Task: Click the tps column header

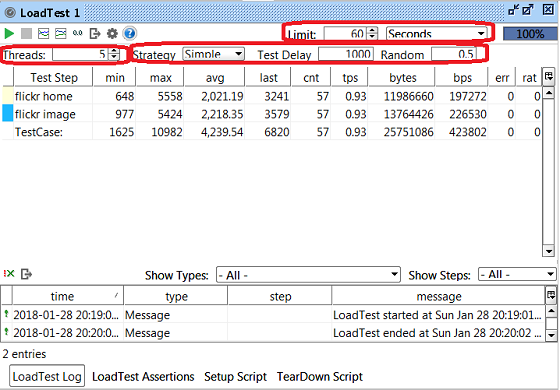Action: coord(350,78)
